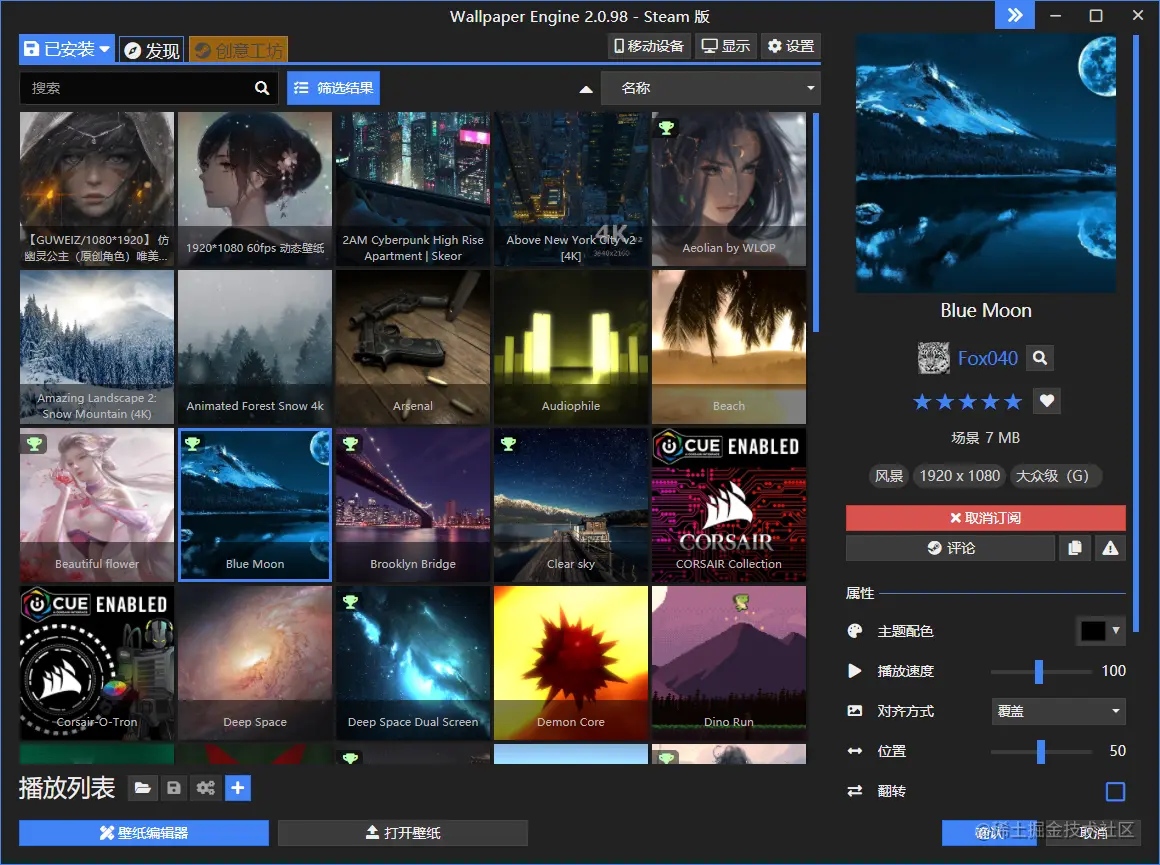This screenshot has width=1160, height=865.
Task: Click open wallpaper (打开壁纸) button
Action: [403, 833]
